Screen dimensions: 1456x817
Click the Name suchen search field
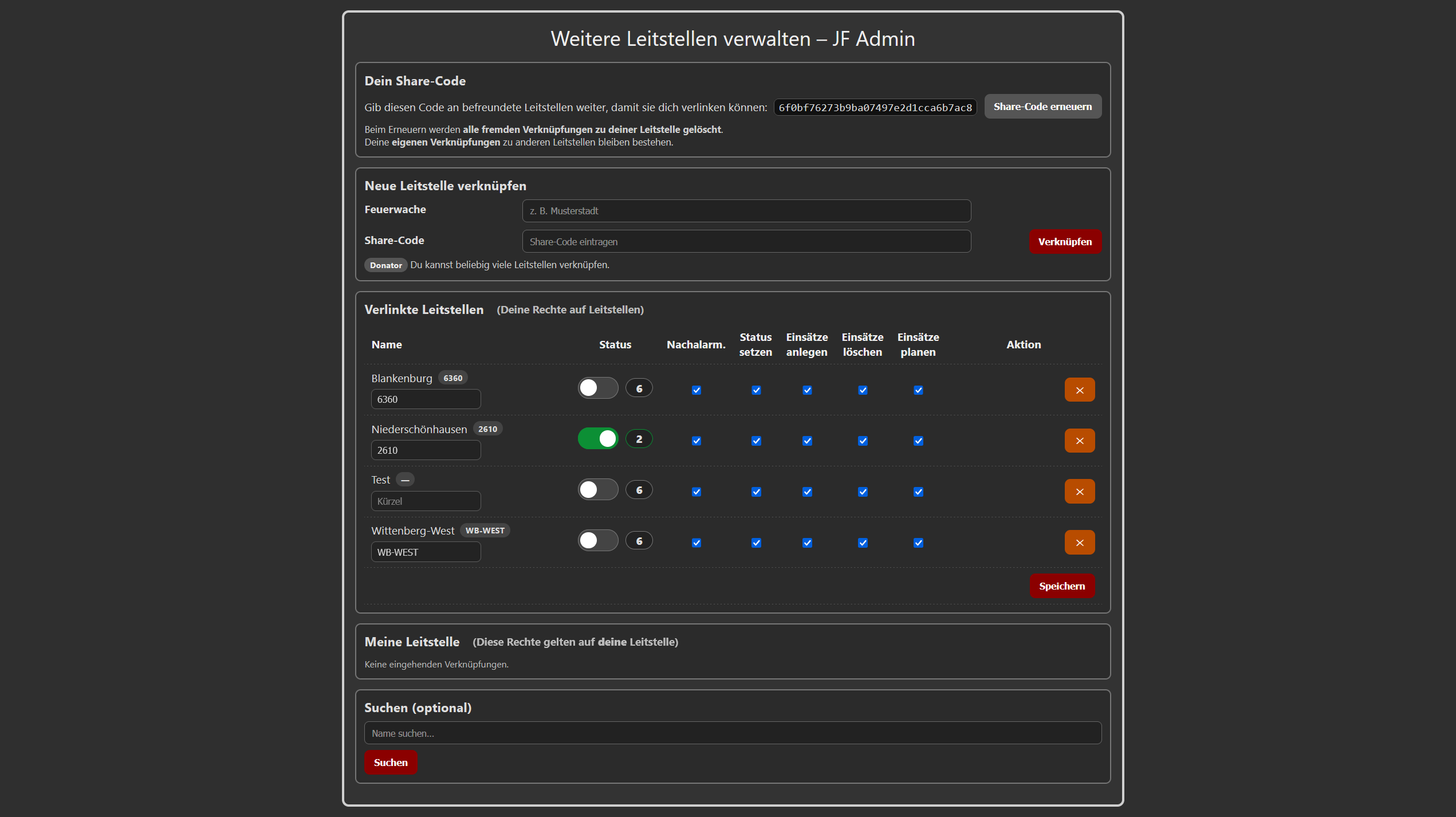[733, 733]
